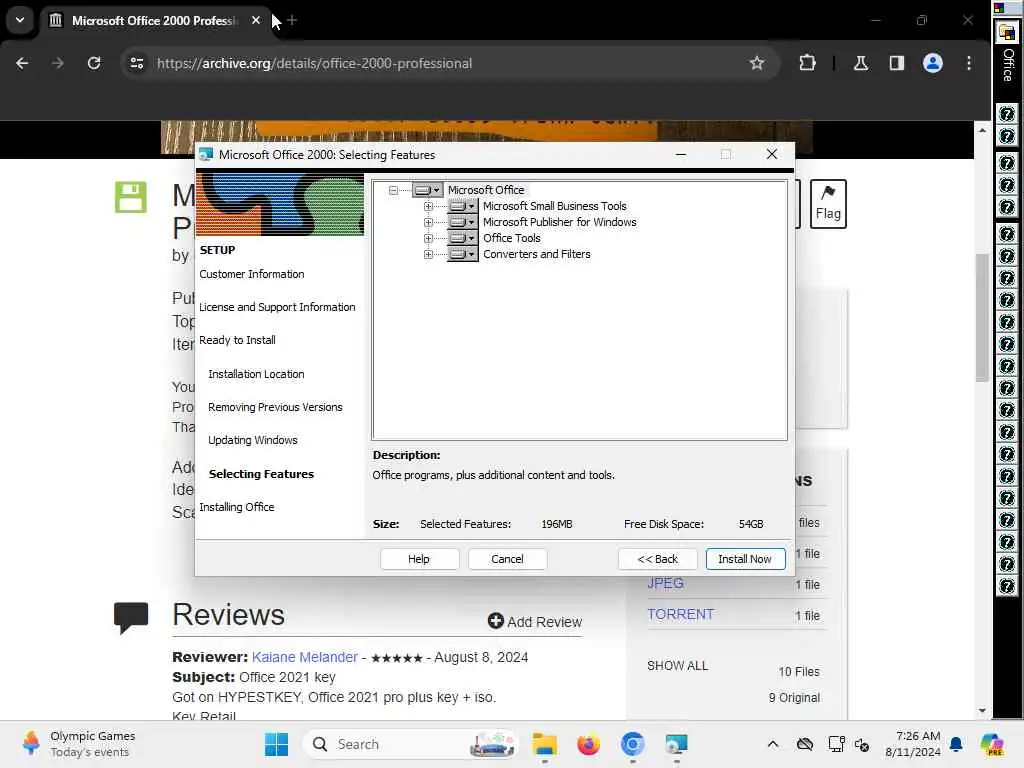
Task: Expand the Converters and Filters node
Action: (x=428, y=254)
